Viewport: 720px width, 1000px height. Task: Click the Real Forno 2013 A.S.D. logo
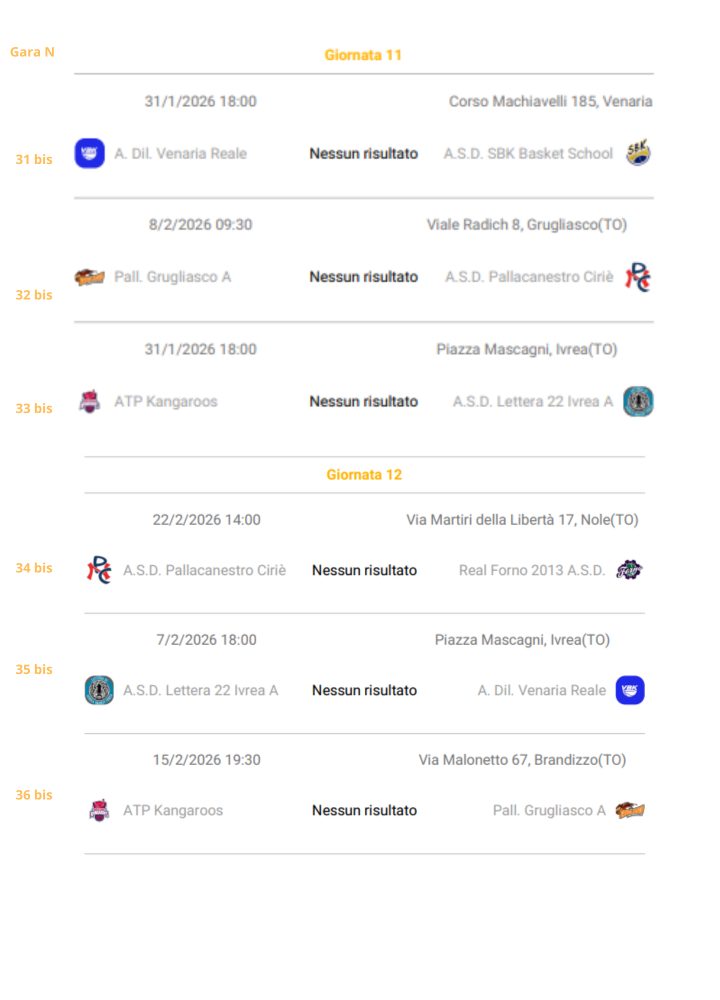pos(629,570)
